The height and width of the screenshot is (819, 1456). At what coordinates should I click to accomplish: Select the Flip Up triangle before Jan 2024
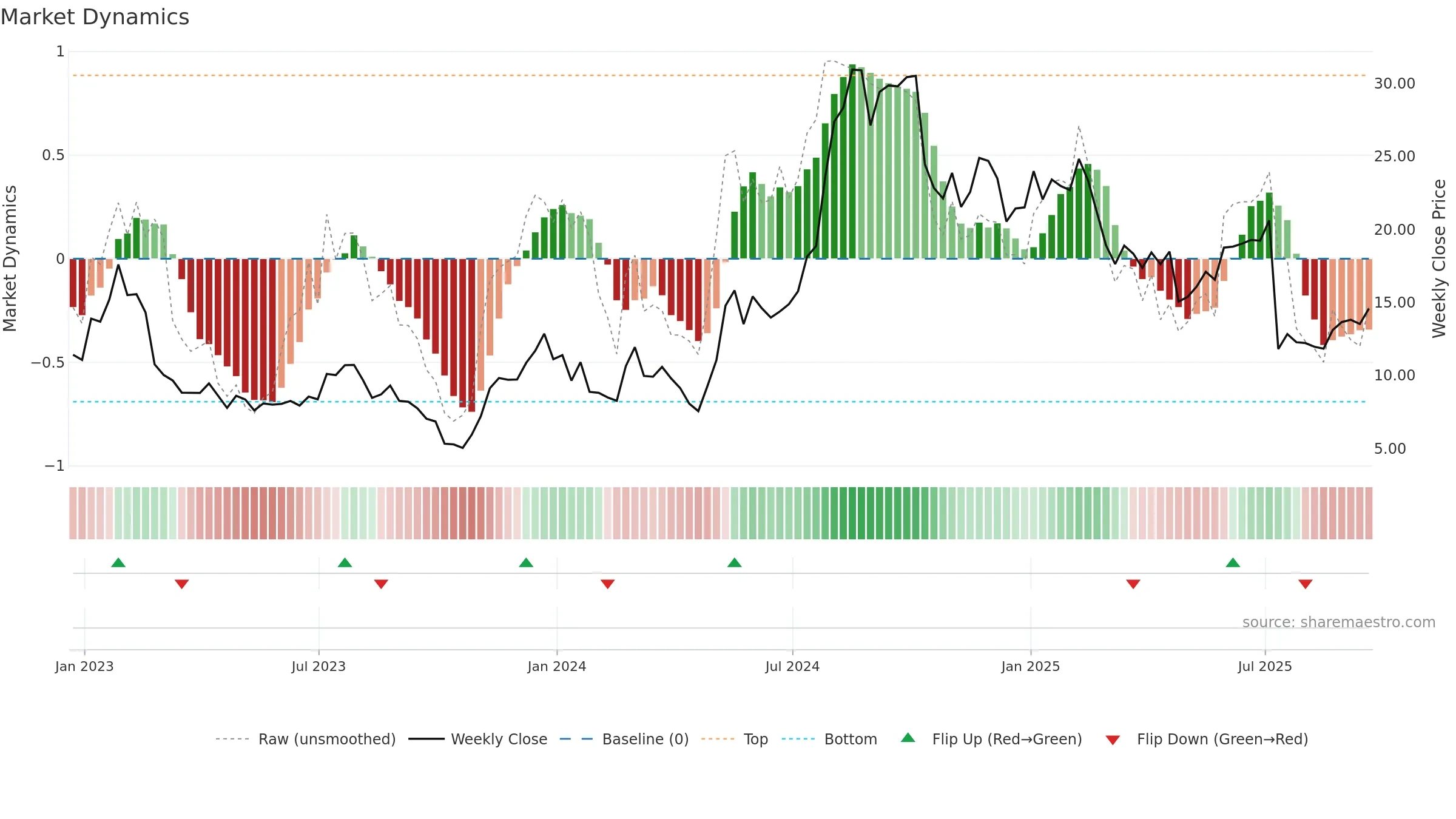[526, 563]
